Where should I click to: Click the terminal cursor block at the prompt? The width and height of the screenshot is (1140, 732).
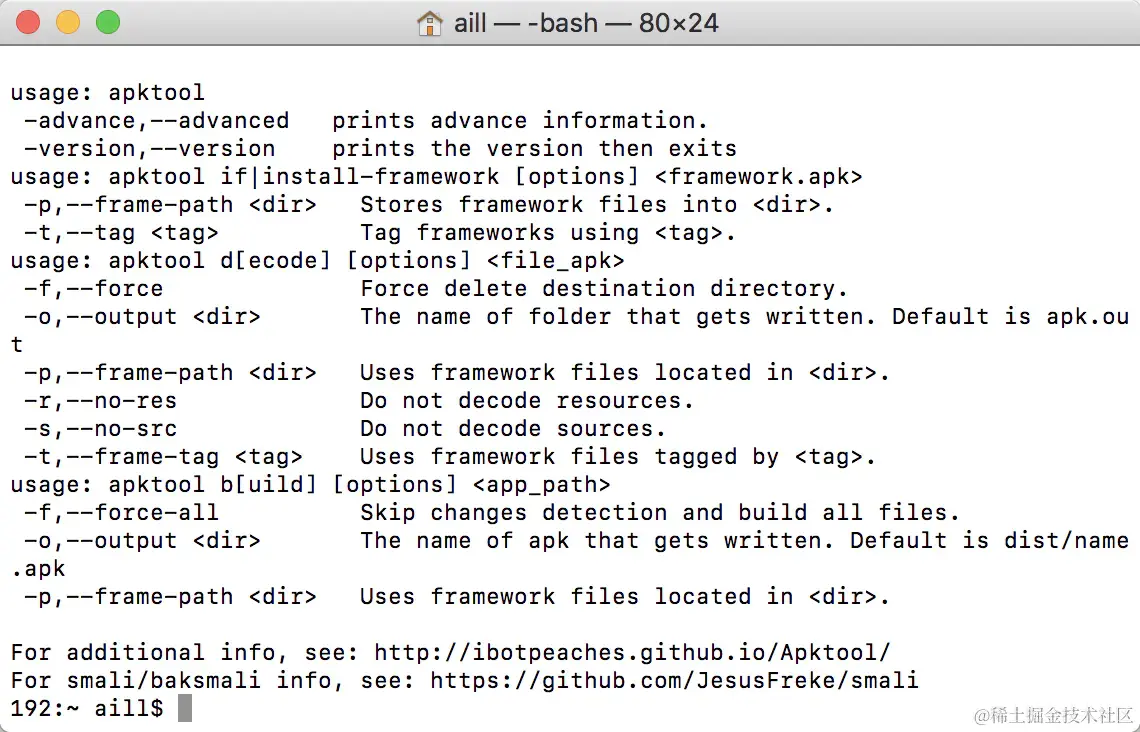pos(185,708)
